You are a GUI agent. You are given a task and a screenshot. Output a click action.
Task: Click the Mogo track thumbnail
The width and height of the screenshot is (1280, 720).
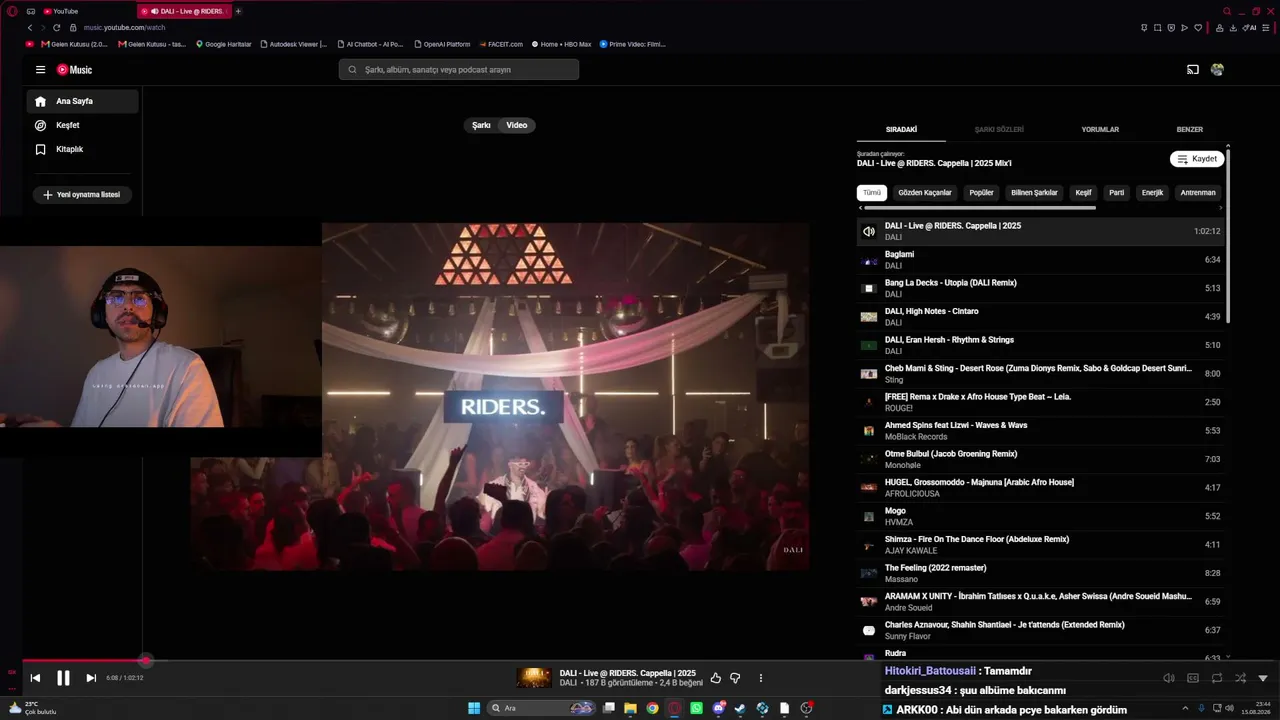point(869,516)
